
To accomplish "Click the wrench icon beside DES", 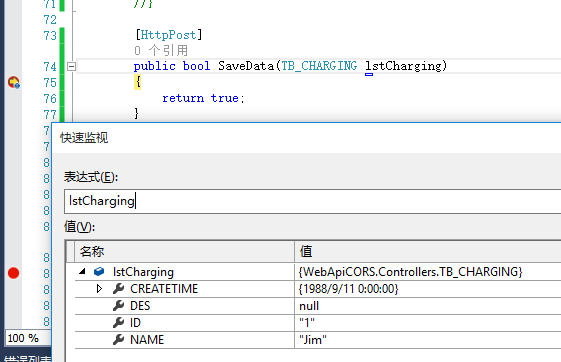I will [x=118, y=305].
